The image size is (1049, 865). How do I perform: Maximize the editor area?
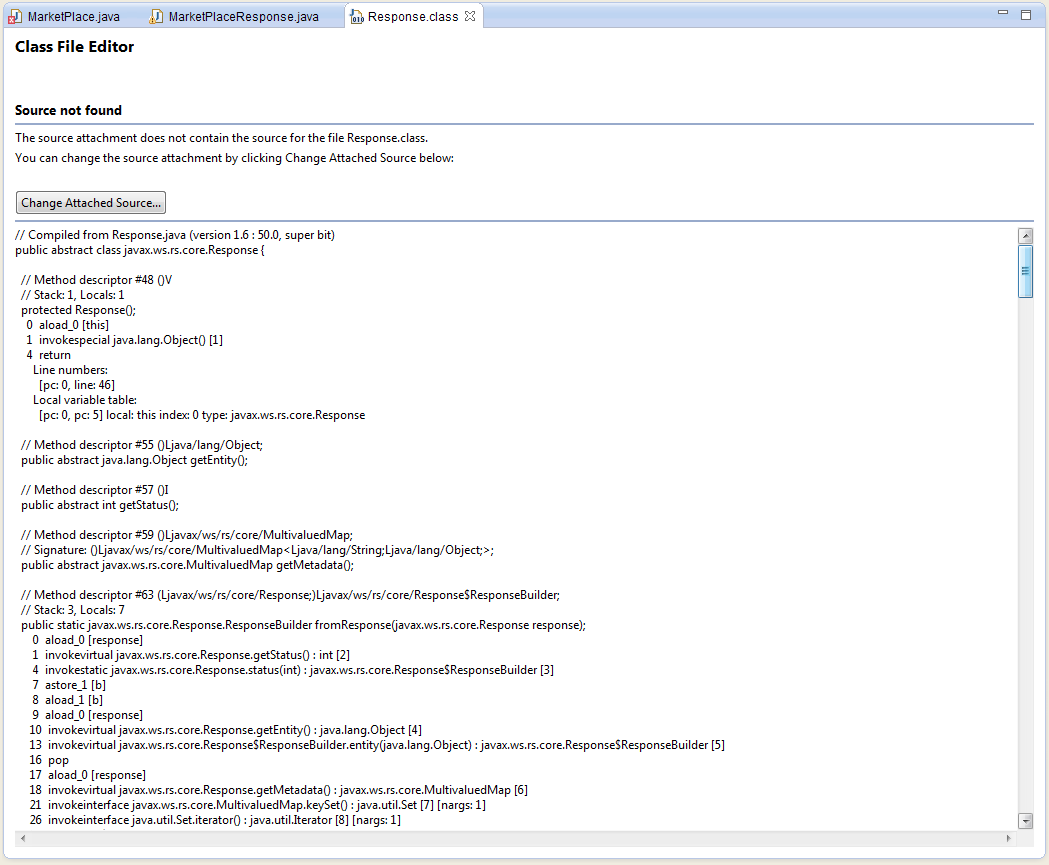1026,15
